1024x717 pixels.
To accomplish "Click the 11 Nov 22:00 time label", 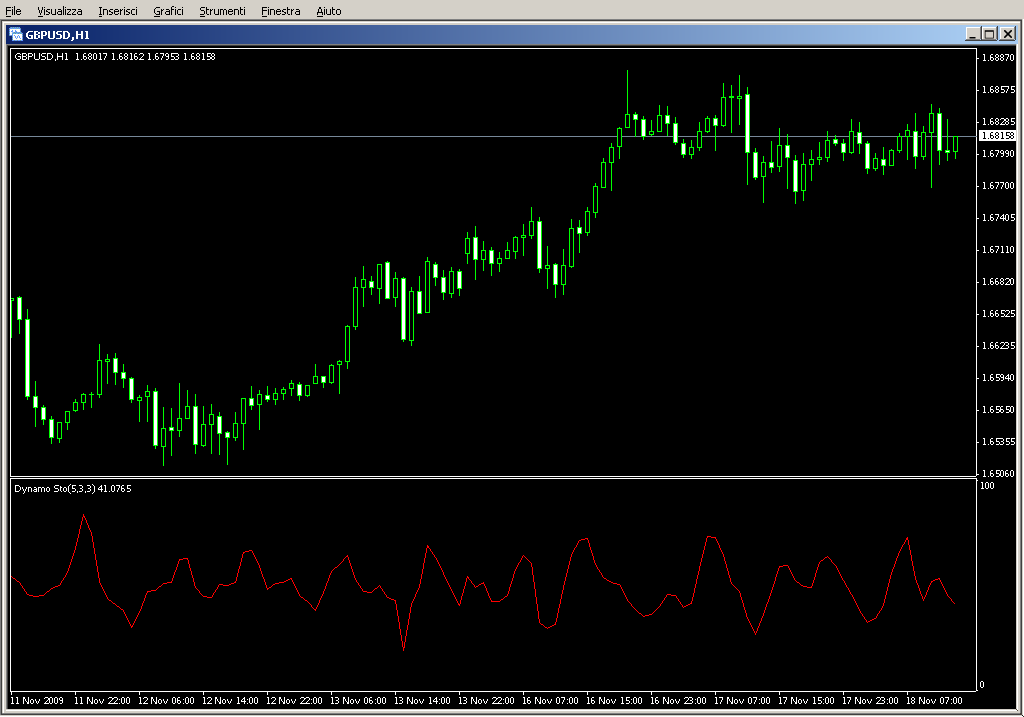I will coord(102,701).
